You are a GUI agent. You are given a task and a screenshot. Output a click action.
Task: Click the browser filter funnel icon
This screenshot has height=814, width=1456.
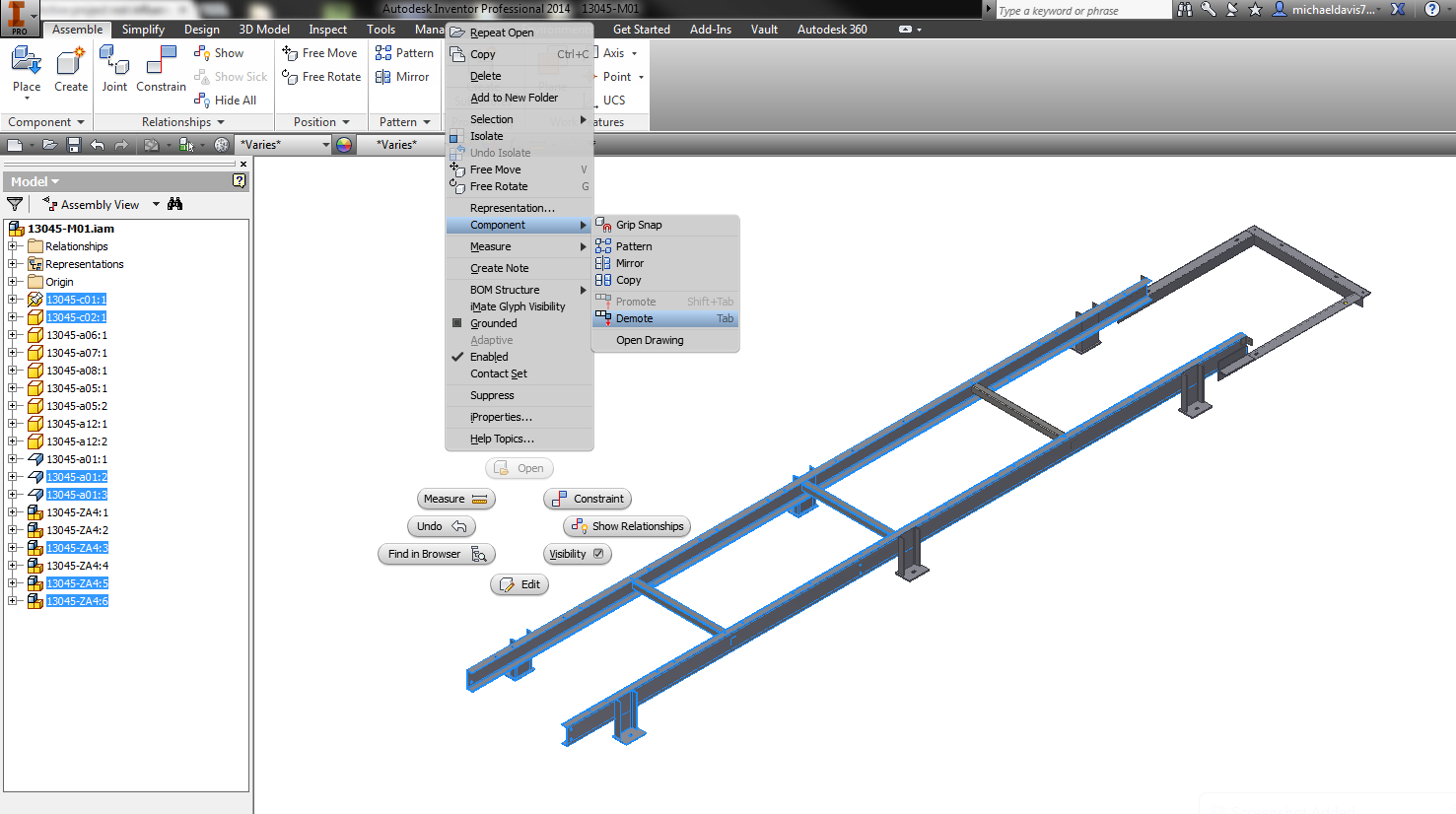pos(15,204)
